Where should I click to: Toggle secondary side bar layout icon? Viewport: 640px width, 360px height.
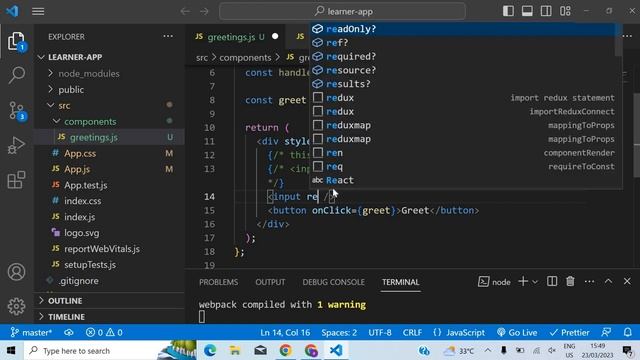point(546,11)
